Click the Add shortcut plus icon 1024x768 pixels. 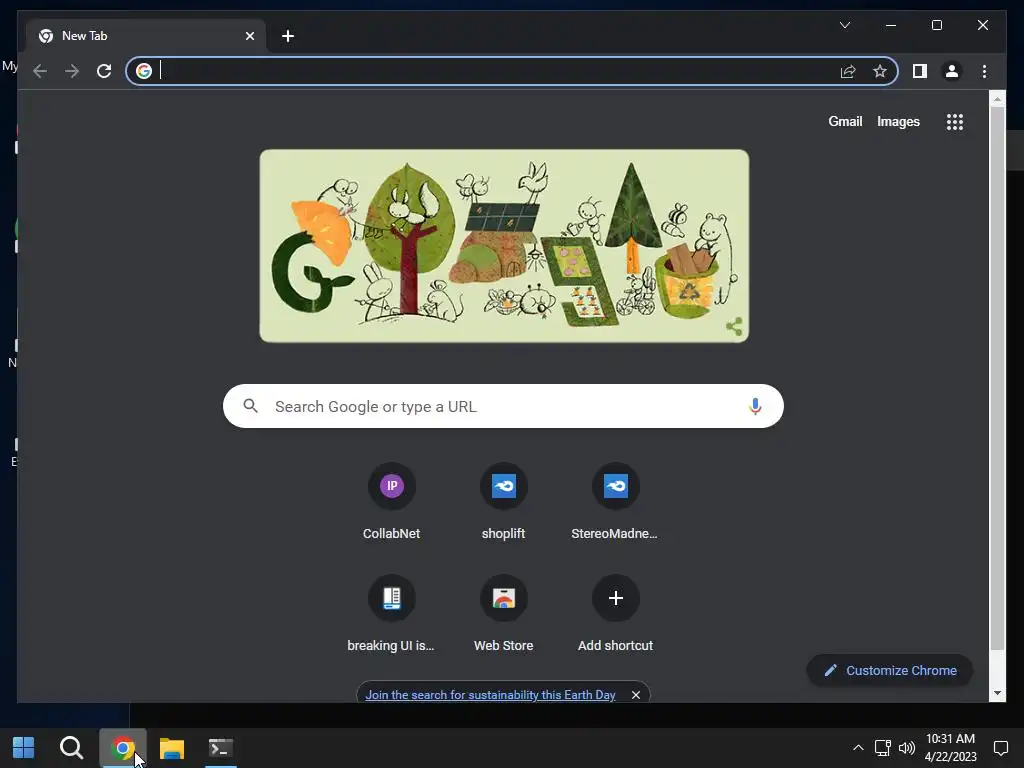pos(615,598)
